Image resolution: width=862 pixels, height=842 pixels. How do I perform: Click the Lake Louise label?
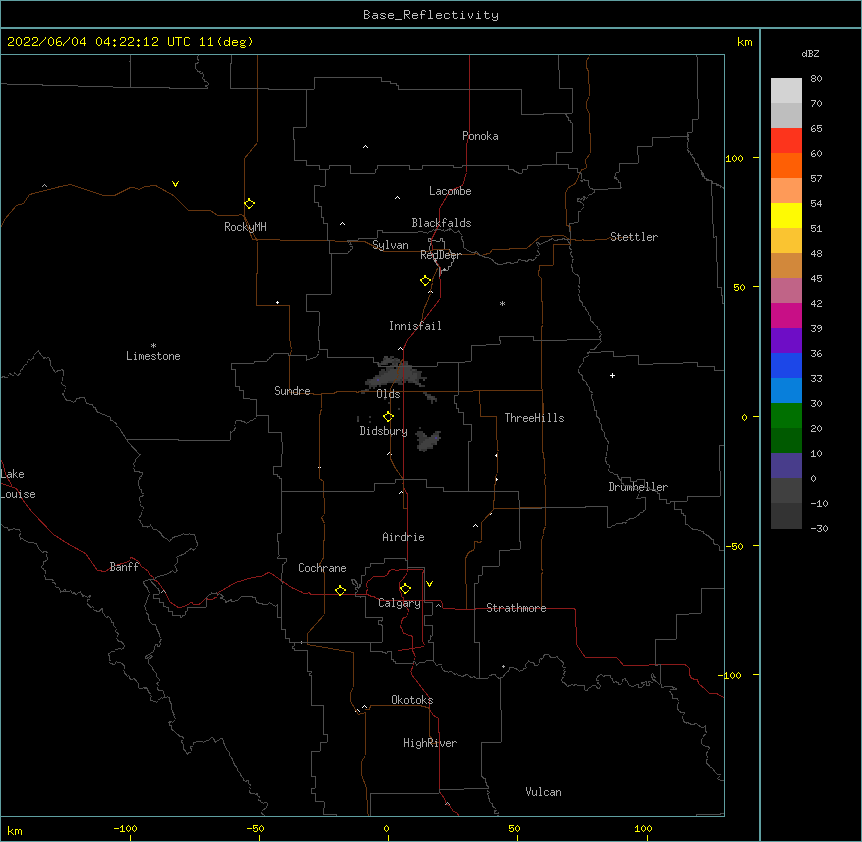tap(18, 484)
